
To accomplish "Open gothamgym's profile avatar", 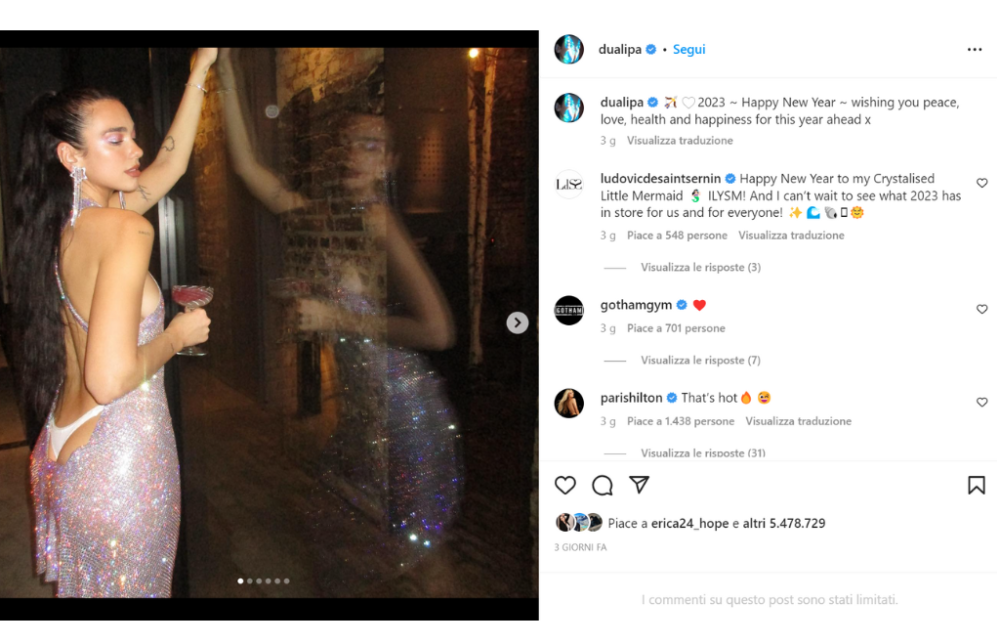I will tap(569, 311).
